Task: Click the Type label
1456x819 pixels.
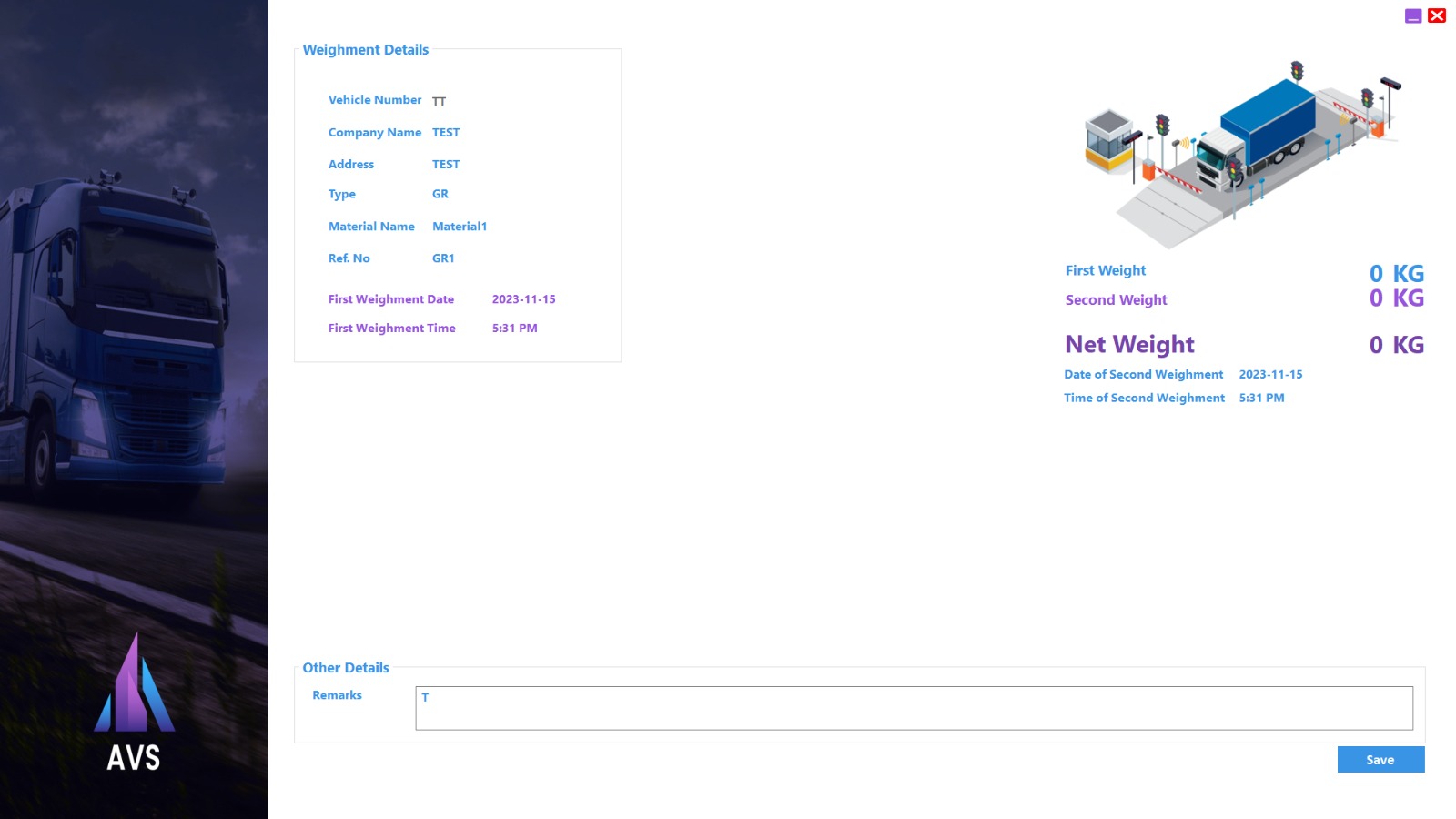Action: pos(342,195)
